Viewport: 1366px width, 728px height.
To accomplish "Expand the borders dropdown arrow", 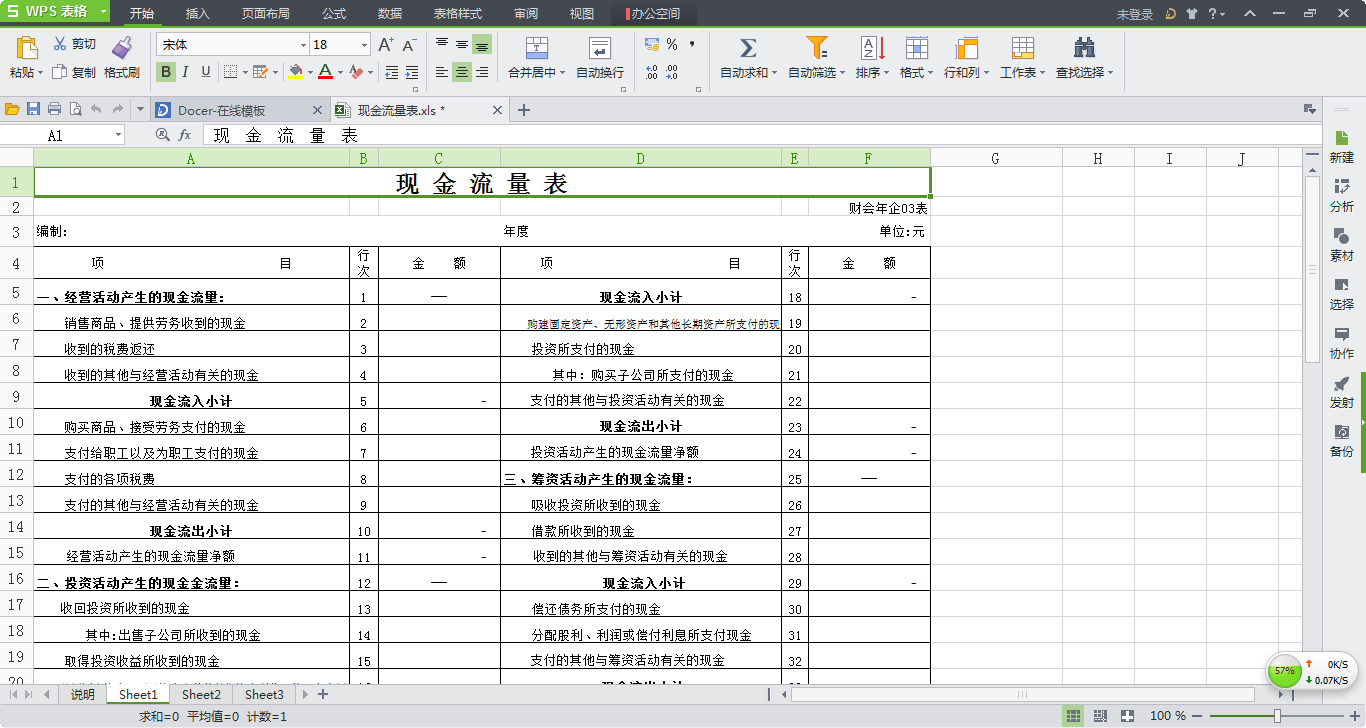I will pos(245,72).
